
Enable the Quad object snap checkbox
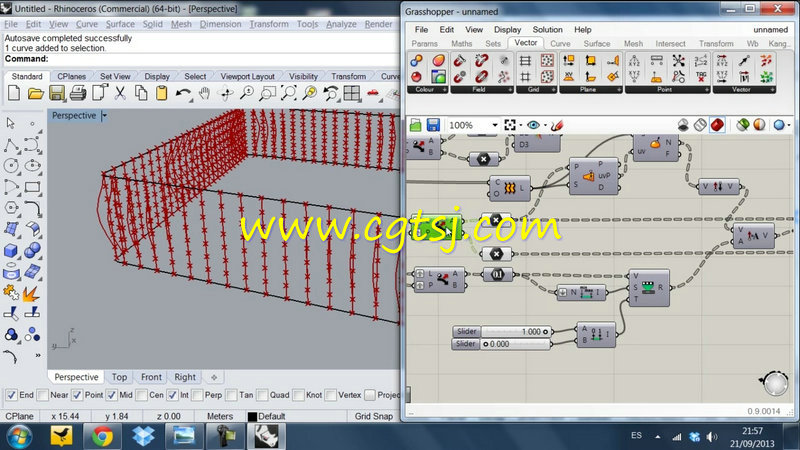[x=262, y=395]
